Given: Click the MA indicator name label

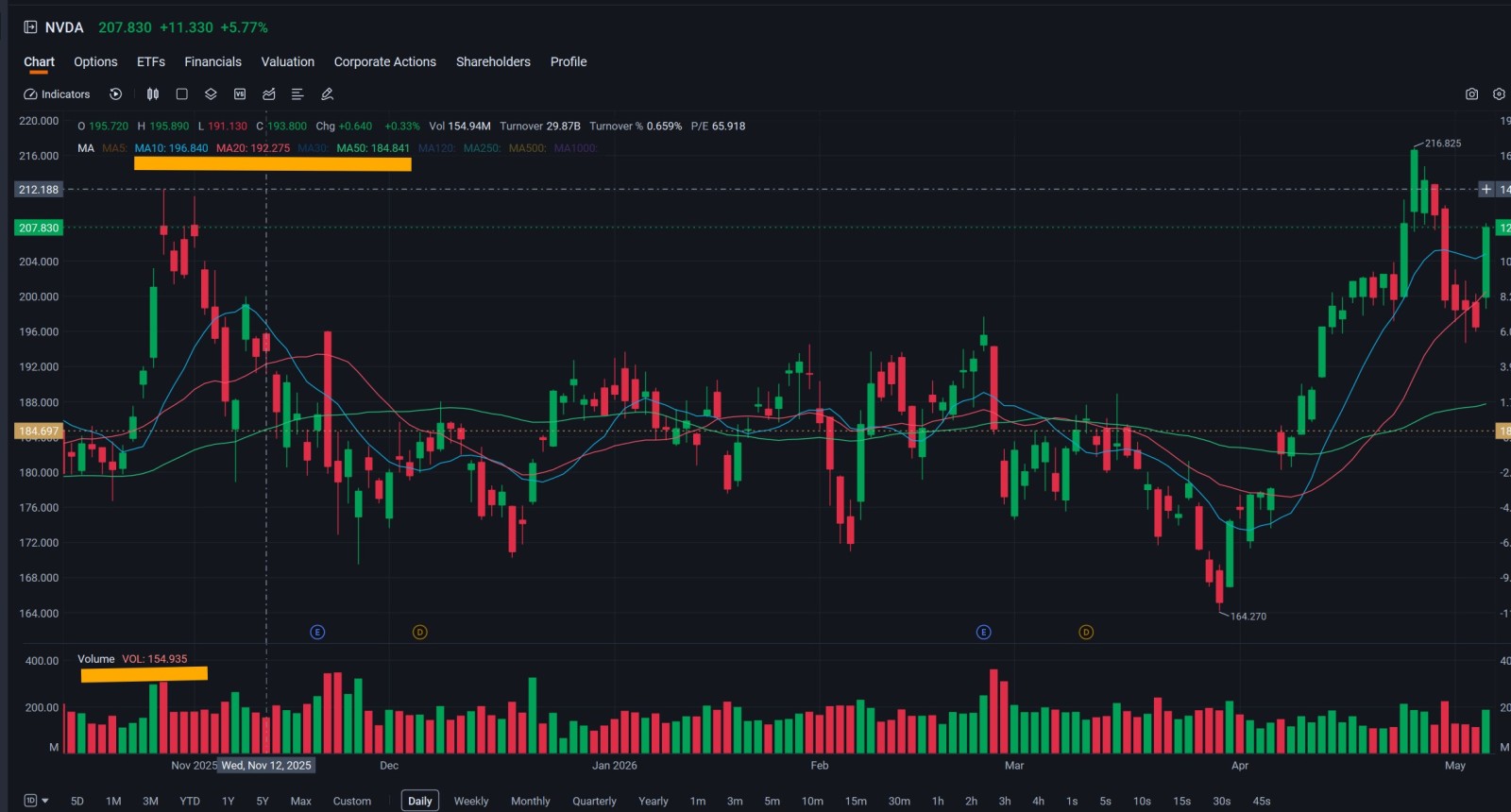Looking at the screenshot, I should click(x=86, y=148).
